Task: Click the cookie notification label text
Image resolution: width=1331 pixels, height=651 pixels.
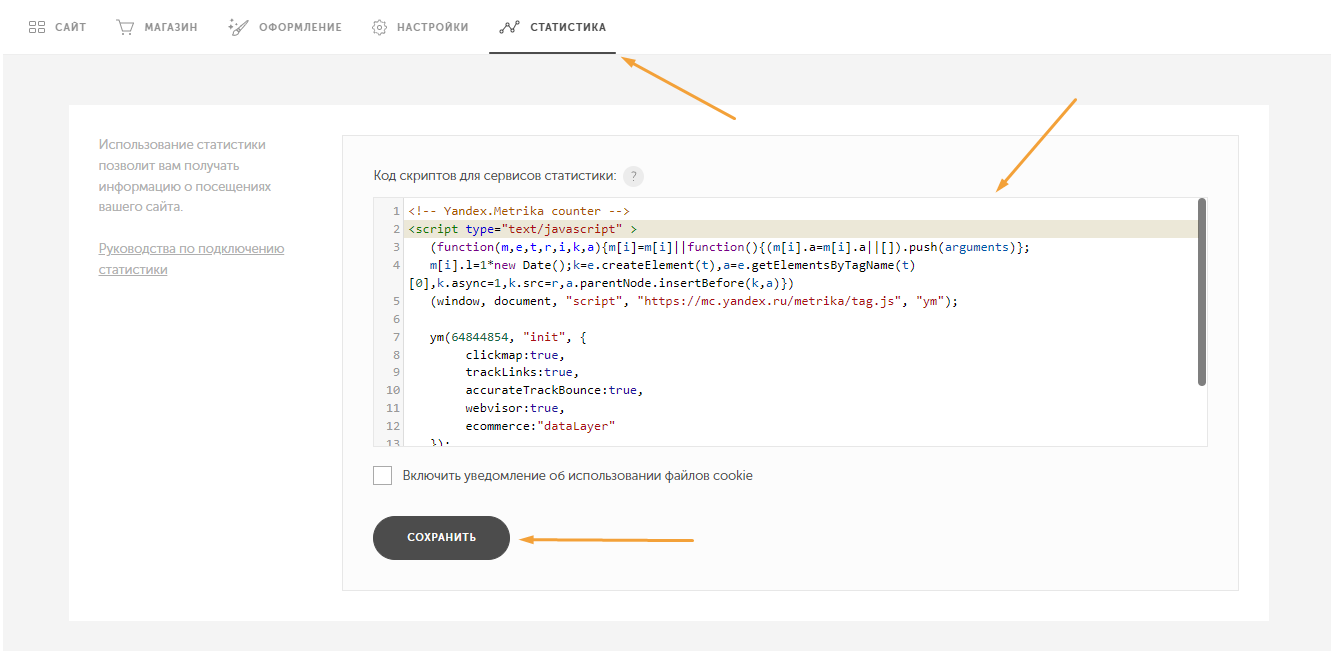Action: tap(578, 476)
